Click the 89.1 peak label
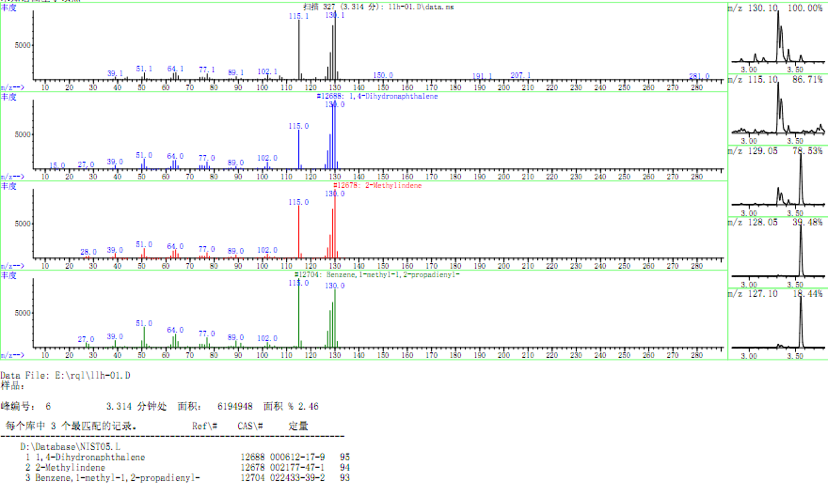828x497 pixels. (x=236, y=72)
